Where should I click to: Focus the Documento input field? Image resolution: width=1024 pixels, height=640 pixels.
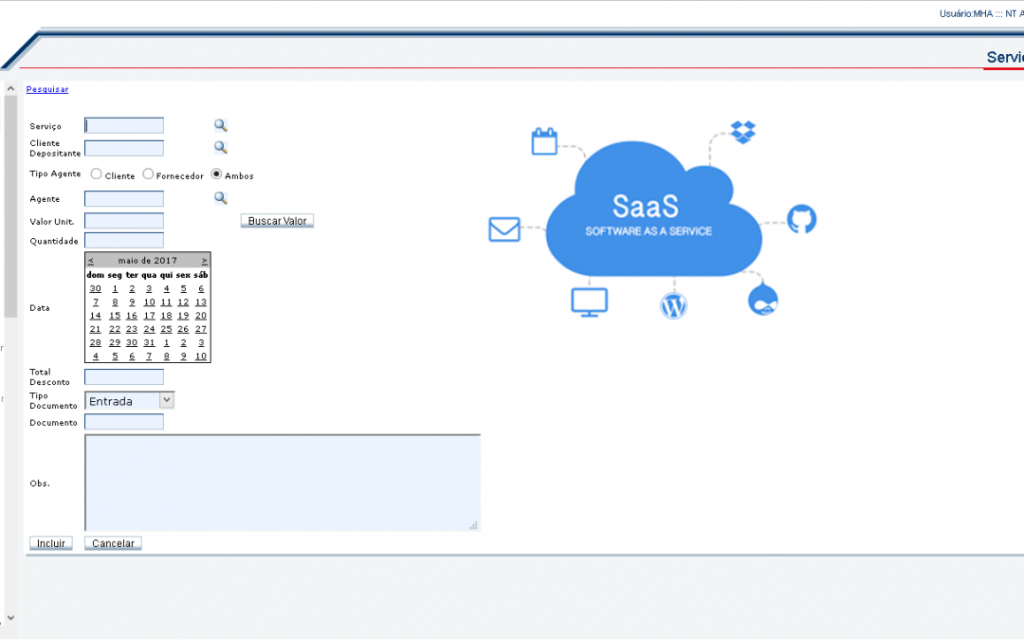(124, 422)
